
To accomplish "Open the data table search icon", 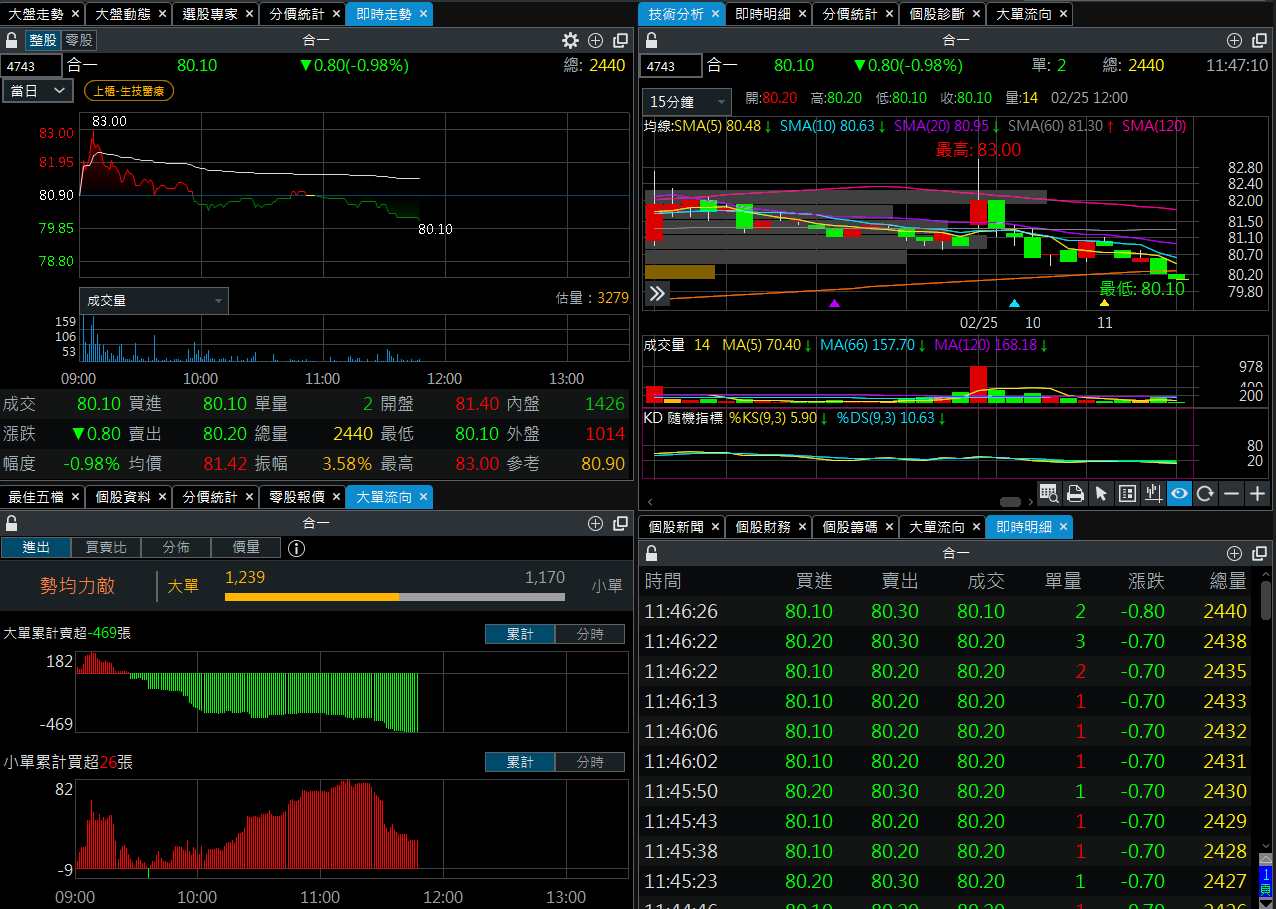I will point(1048,493).
